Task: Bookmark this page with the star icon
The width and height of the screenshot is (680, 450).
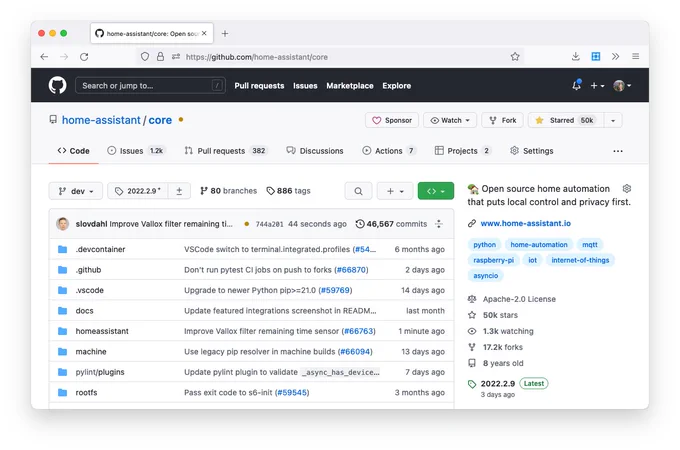Action: click(515, 57)
